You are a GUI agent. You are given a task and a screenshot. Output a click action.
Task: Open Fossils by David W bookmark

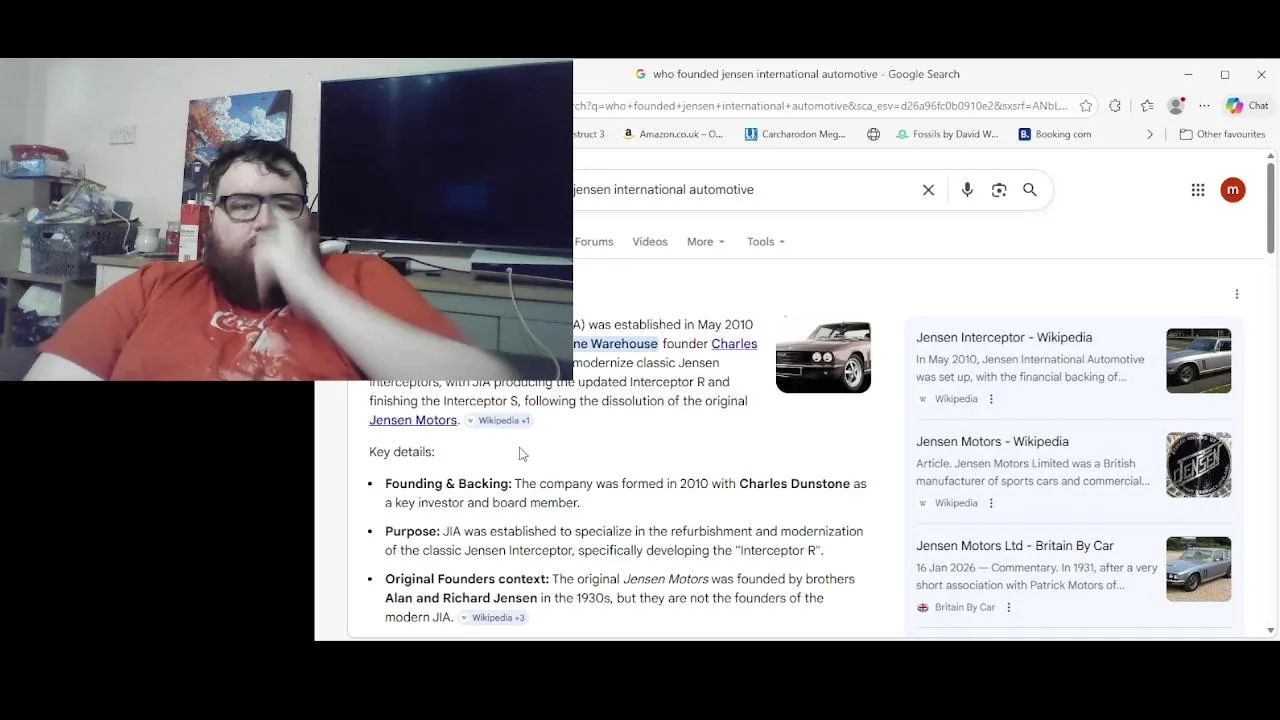pos(947,134)
